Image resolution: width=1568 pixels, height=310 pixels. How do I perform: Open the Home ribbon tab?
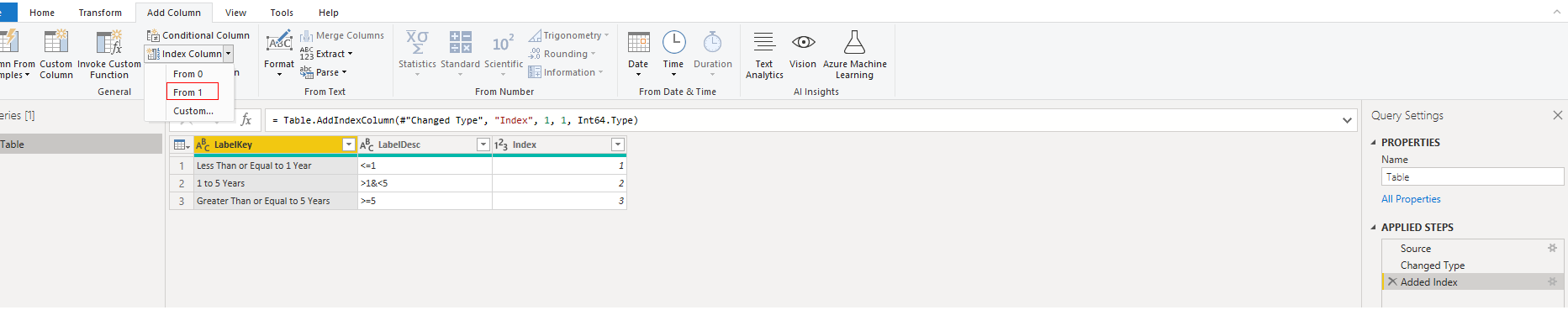coord(41,13)
